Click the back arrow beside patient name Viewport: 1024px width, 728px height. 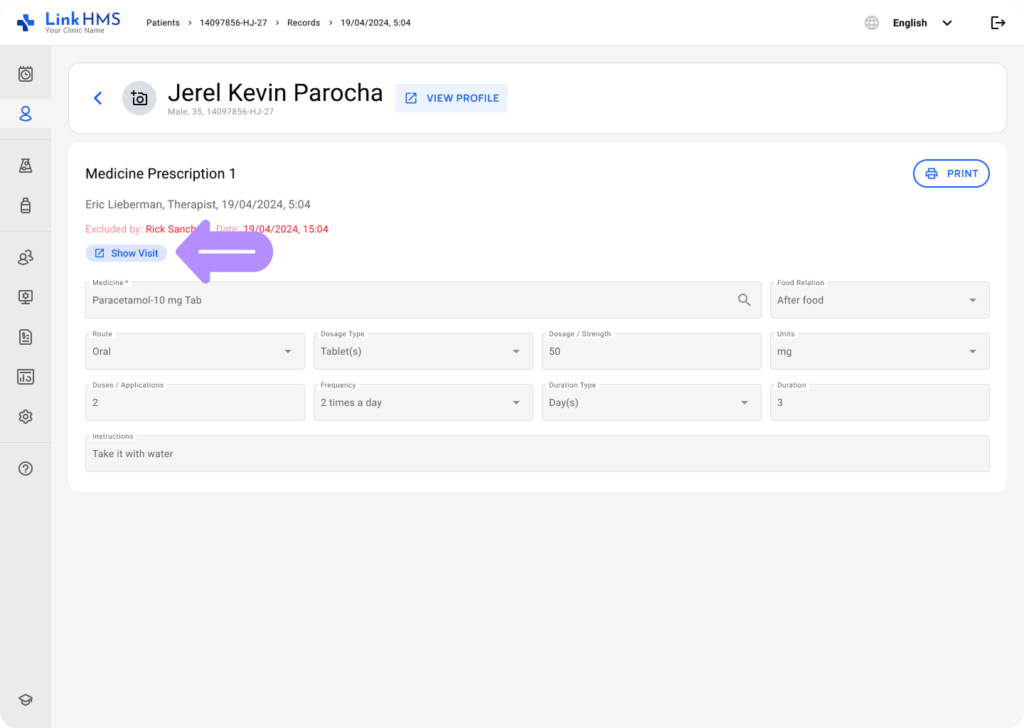[x=98, y=98]
